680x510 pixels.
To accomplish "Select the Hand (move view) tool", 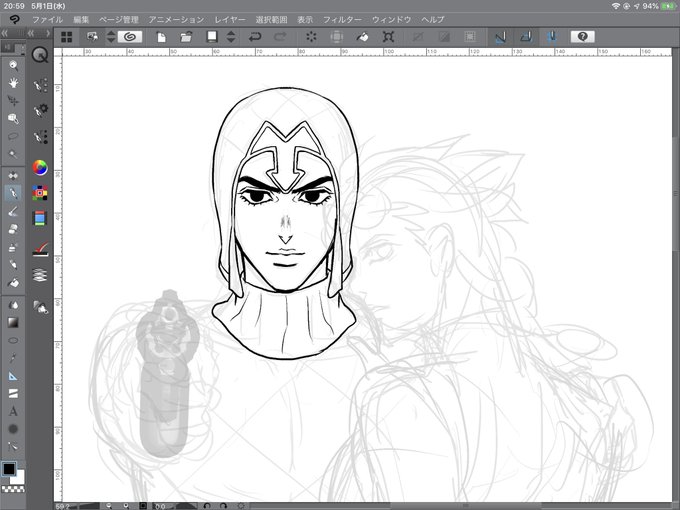I will click(x=13, y=83).
